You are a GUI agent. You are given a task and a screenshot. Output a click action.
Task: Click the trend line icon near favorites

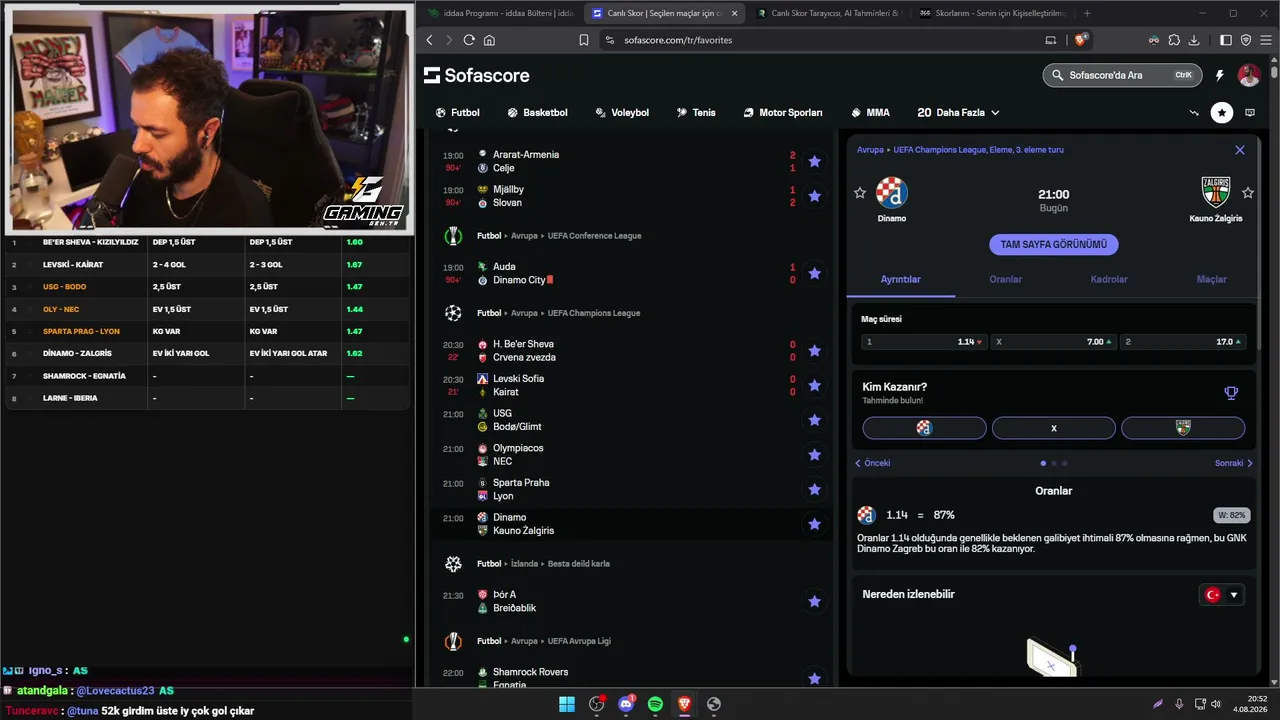(x=1194, y=113)
